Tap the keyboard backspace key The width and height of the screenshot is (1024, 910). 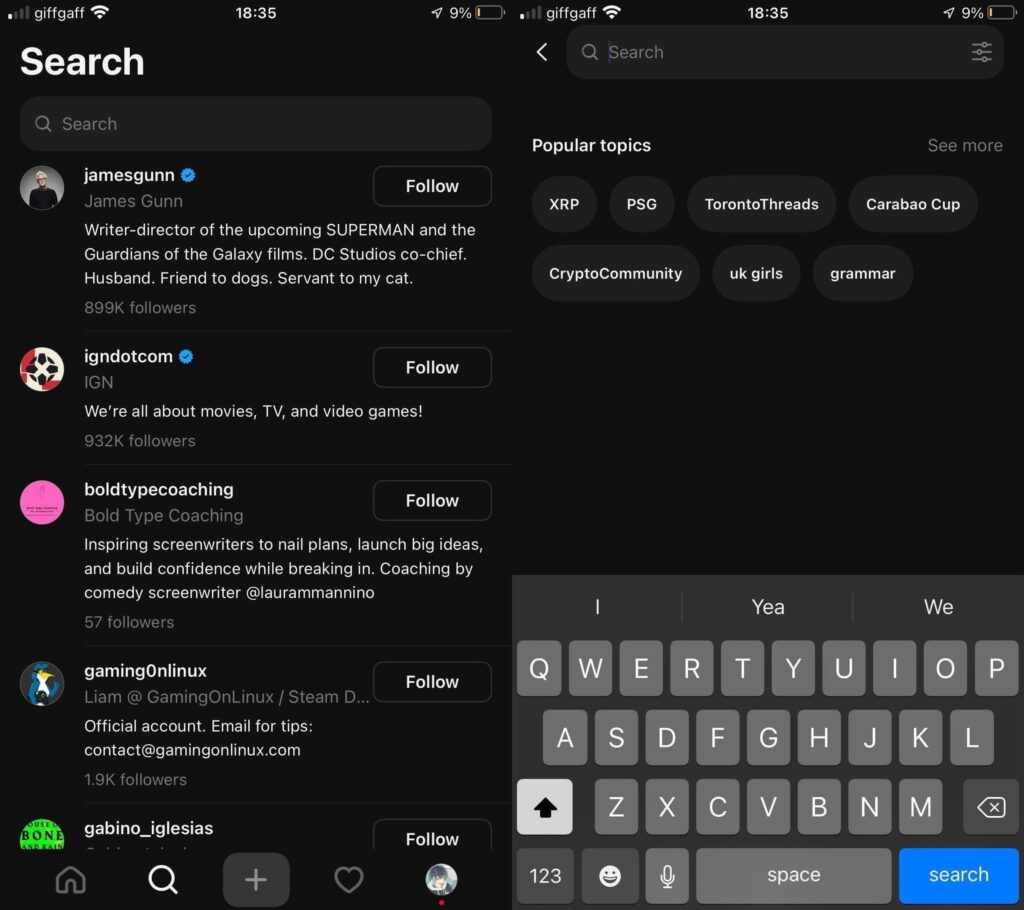(991, 807)
